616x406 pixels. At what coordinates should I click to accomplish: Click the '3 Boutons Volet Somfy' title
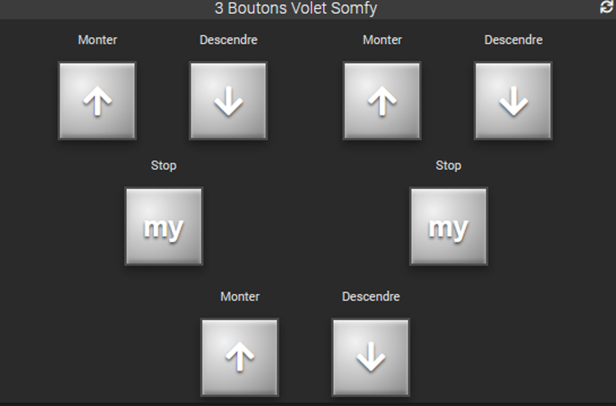point(296,8)
